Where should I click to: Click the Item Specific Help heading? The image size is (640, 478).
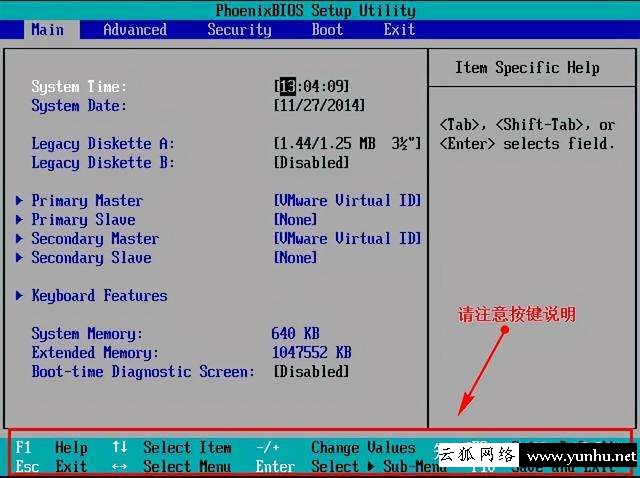point(527,68)
